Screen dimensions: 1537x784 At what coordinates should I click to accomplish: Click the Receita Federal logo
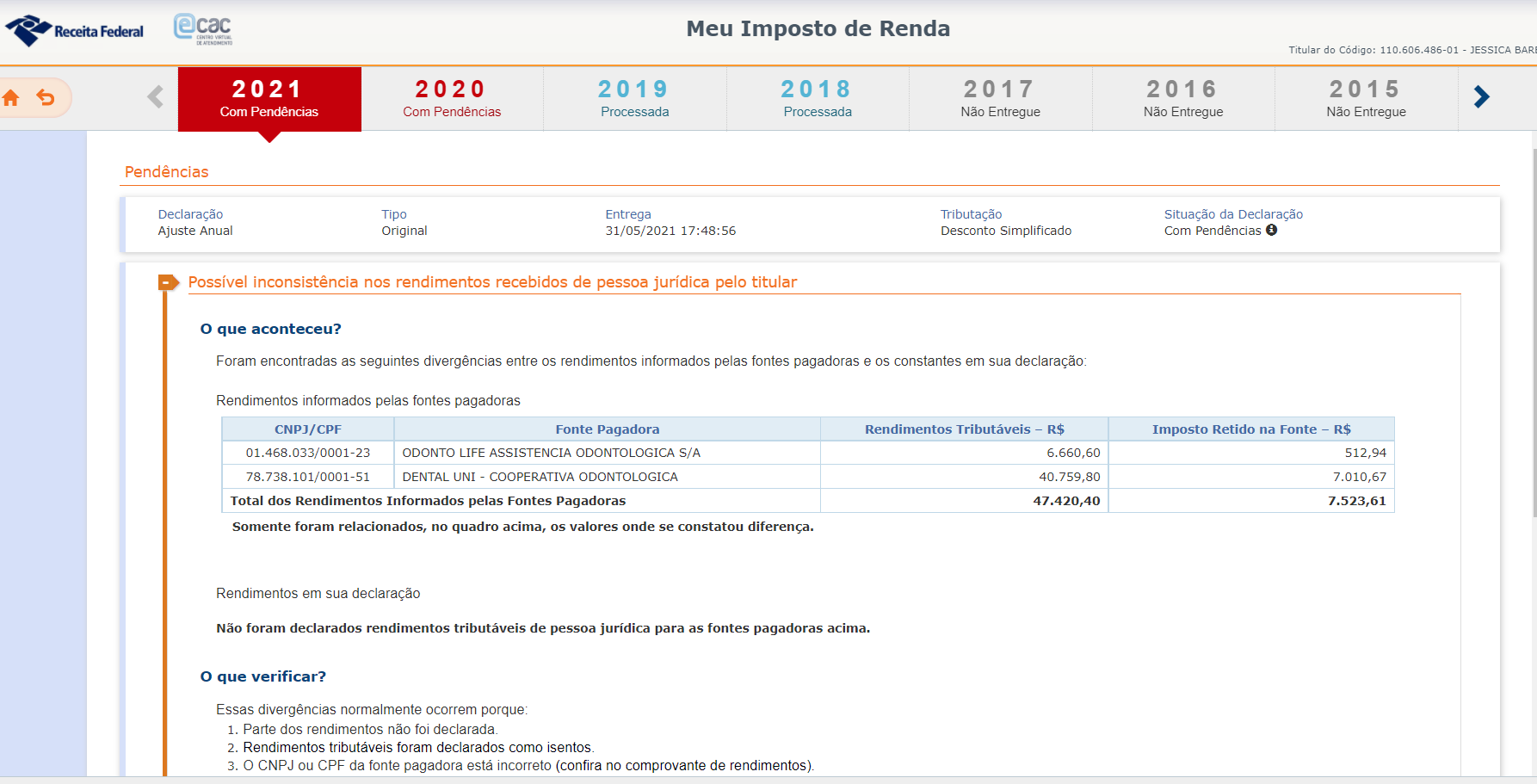[x=76, y=31]
